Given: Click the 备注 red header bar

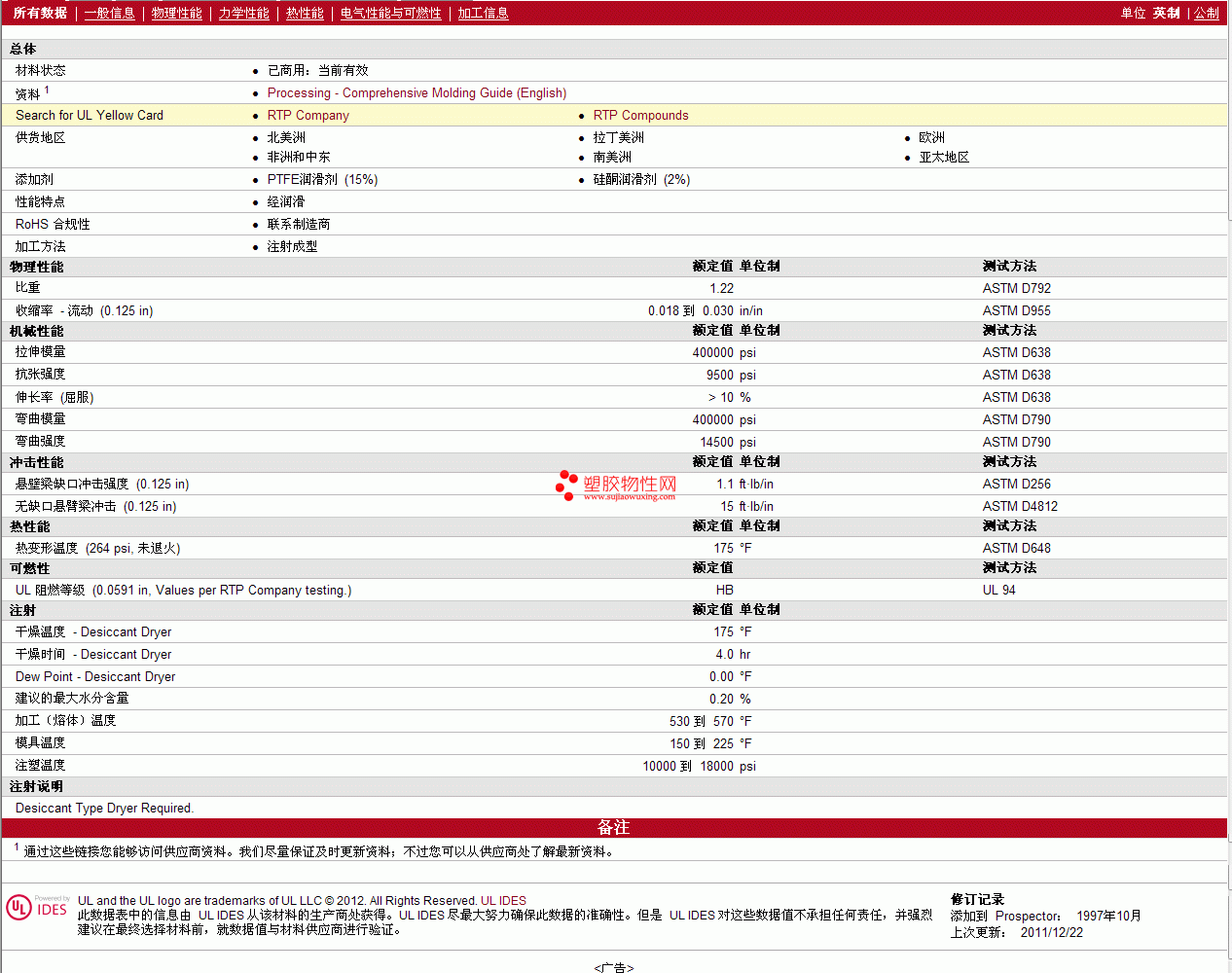Looking at the screenshot, I should [x=614, y=827].
